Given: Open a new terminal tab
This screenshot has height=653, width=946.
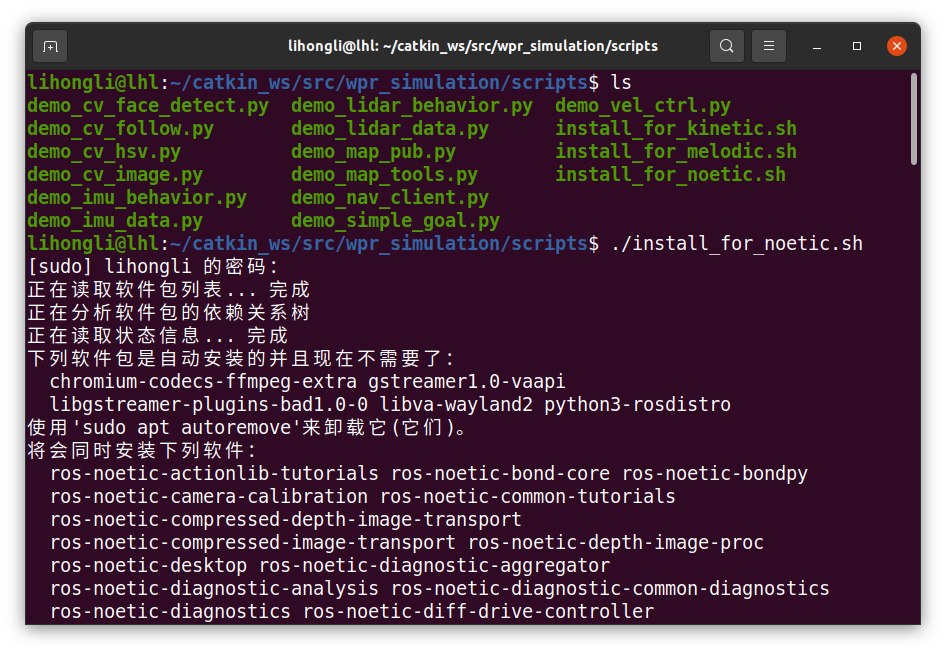Looking at the screenshot, I should click(x=50, y=46).
